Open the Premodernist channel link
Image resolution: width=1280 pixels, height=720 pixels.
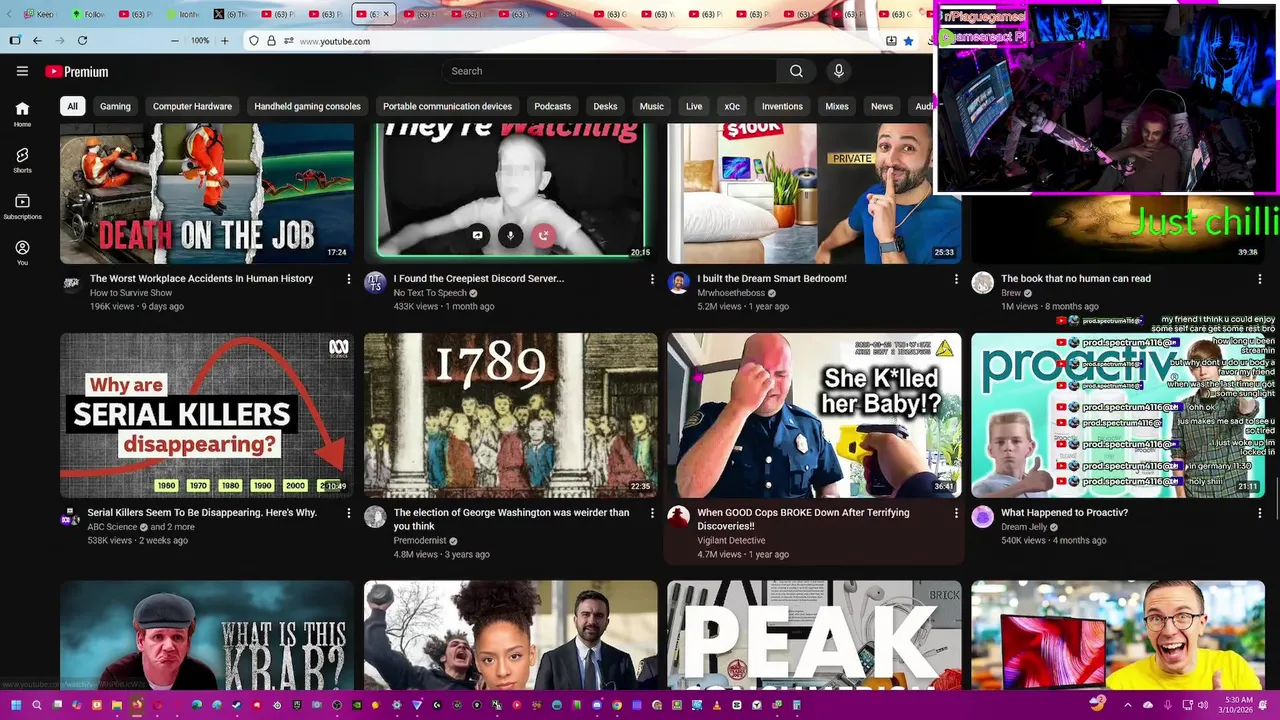(x=421, y=540)
